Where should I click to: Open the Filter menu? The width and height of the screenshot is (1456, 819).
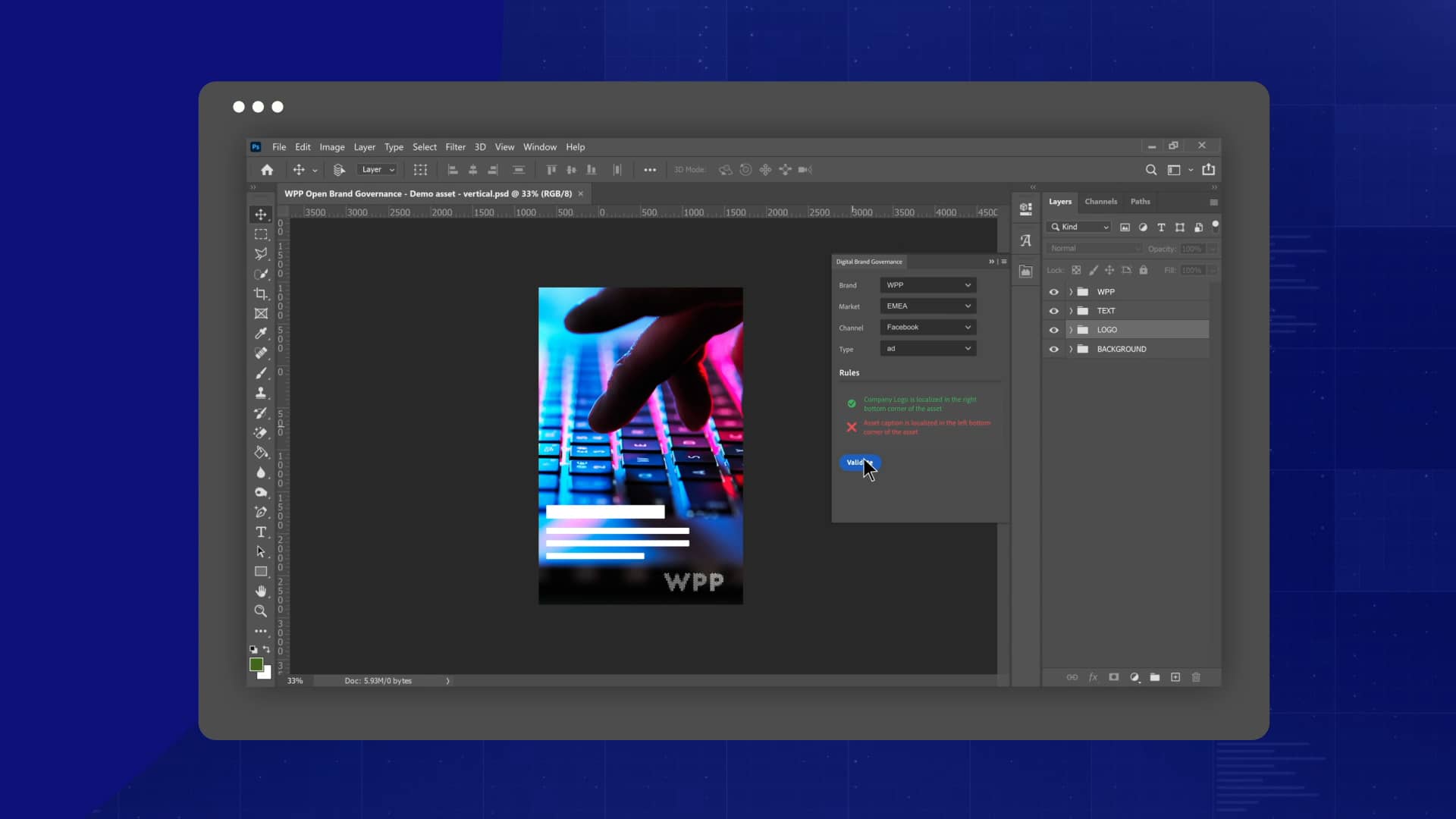coord(455,146)
